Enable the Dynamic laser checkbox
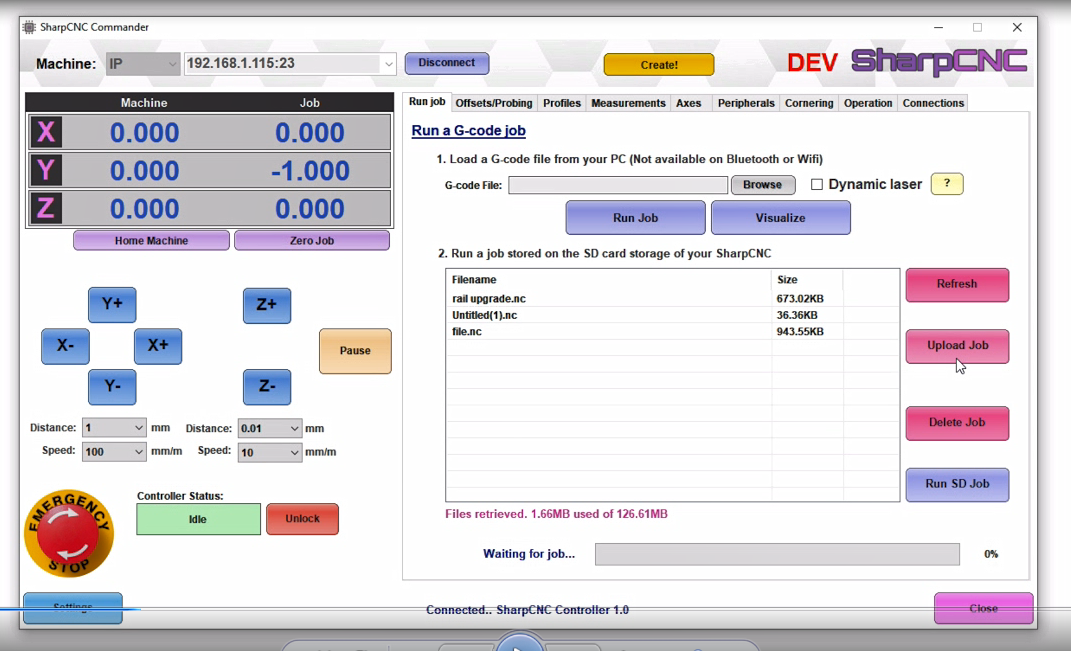1071x651 pixels. pos(817,184)
